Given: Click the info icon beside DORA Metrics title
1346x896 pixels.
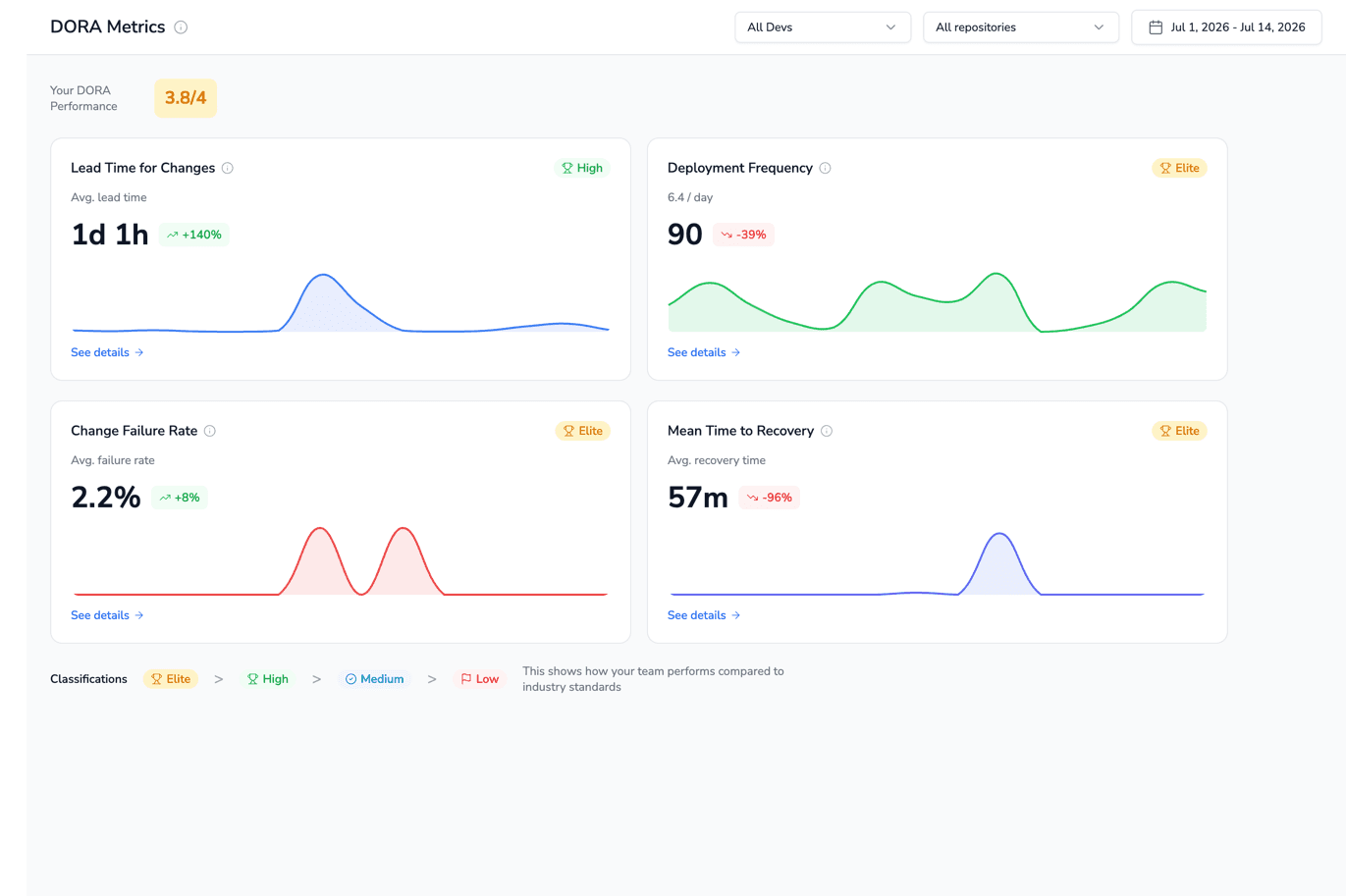Looking at the screenshot, I should 181,27.
